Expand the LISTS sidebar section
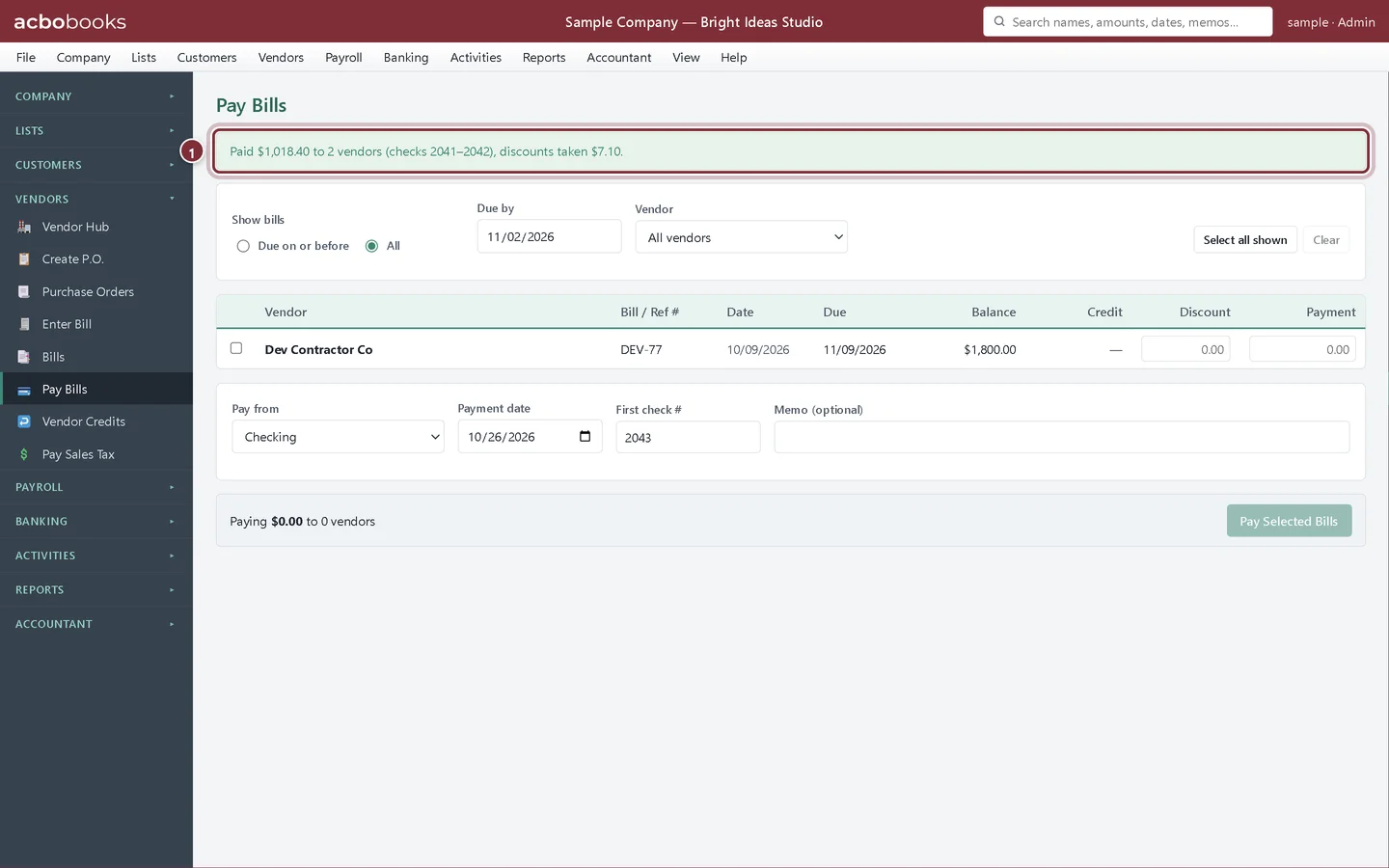The height and width of the screenshot is (868, 1389). click(96, 131)
